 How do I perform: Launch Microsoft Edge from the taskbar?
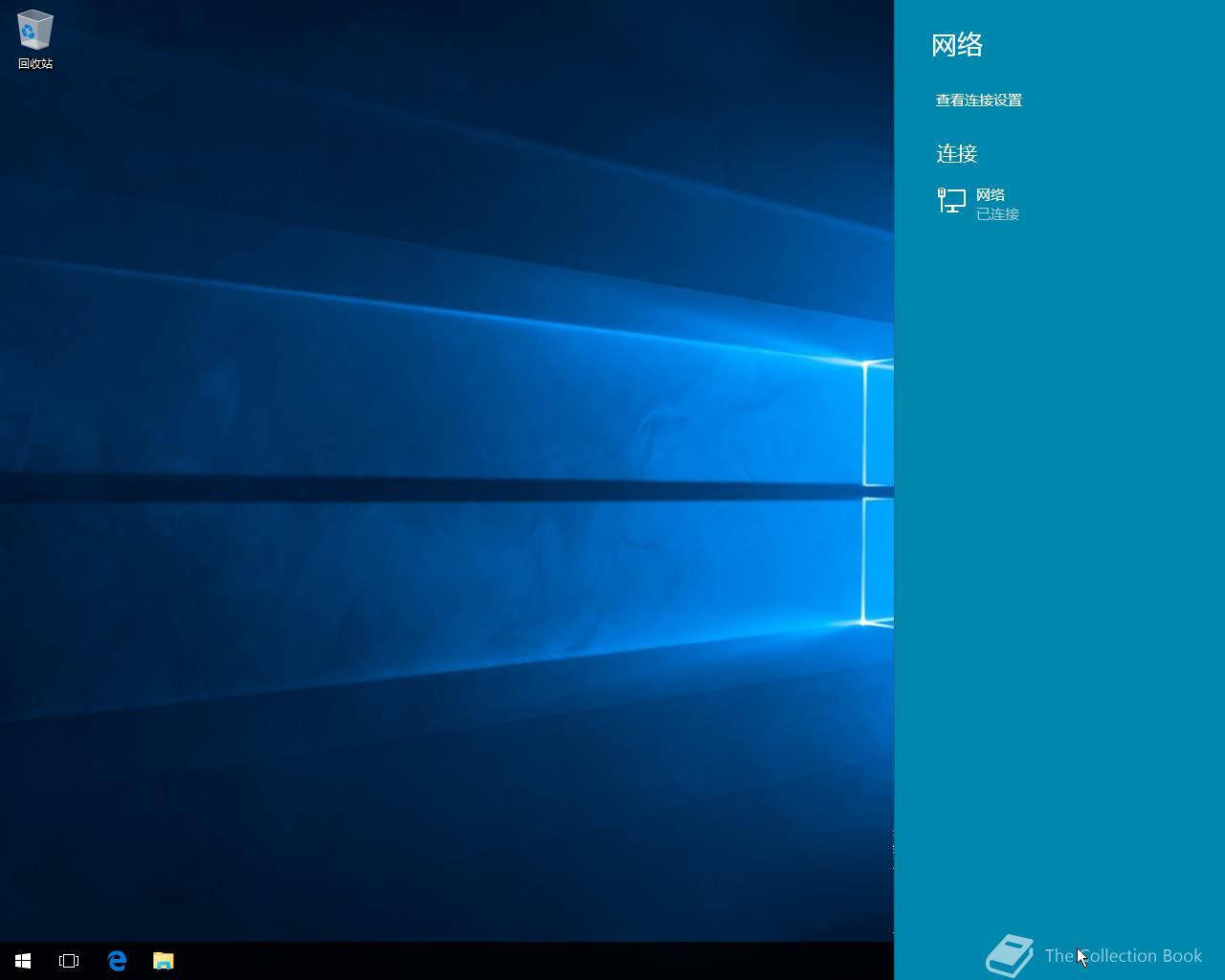tap(117, 961)
